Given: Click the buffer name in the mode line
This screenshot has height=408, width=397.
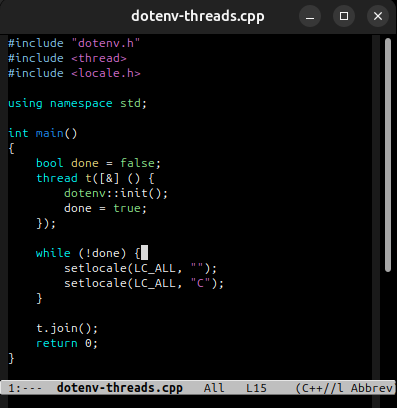Looking at the screenshot, I should tap(120, 388).
